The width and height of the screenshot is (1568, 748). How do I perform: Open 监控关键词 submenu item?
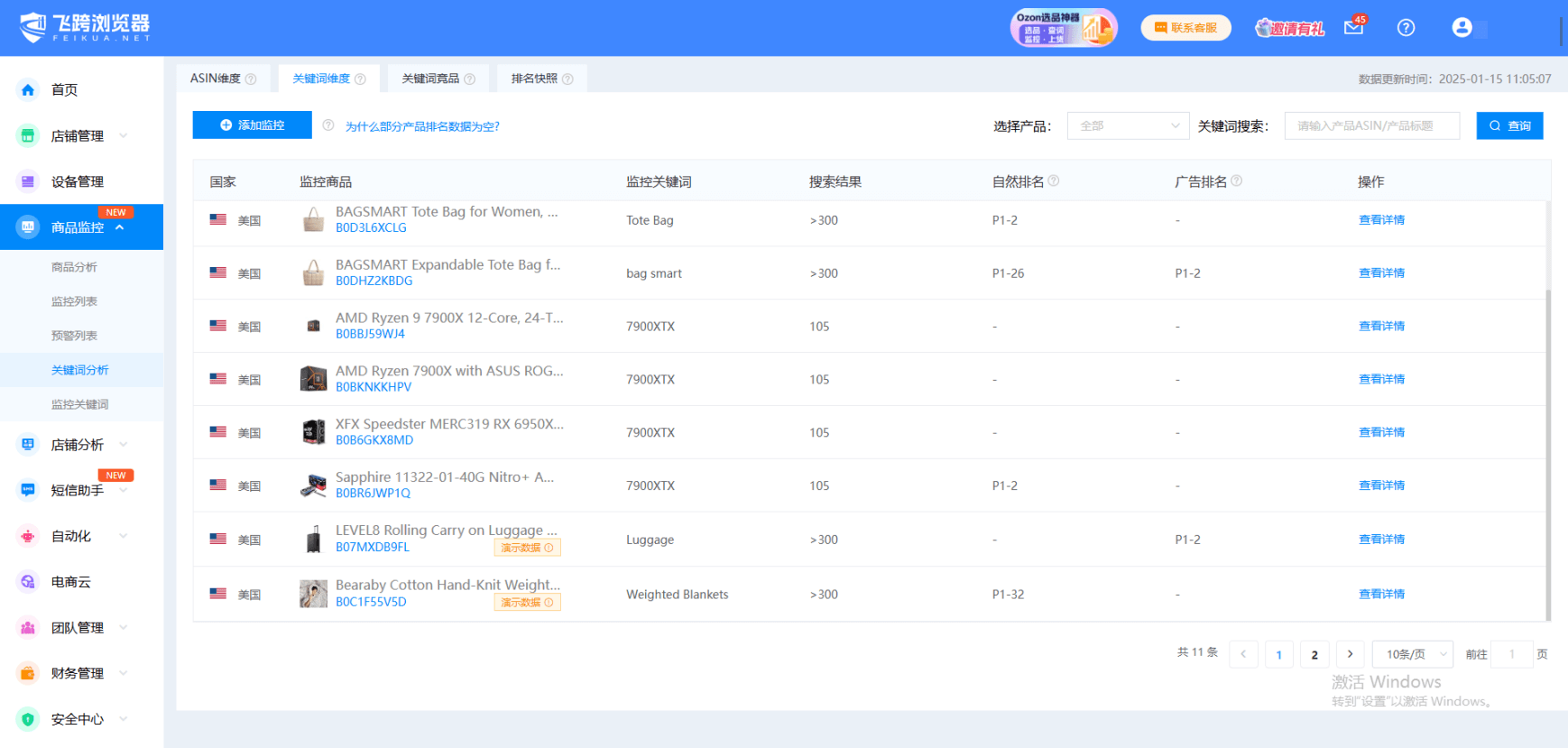(79, 404)
